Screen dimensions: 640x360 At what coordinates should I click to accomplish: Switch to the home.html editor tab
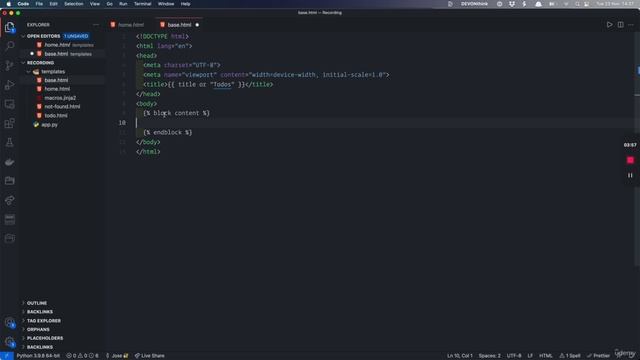[131, 25]
